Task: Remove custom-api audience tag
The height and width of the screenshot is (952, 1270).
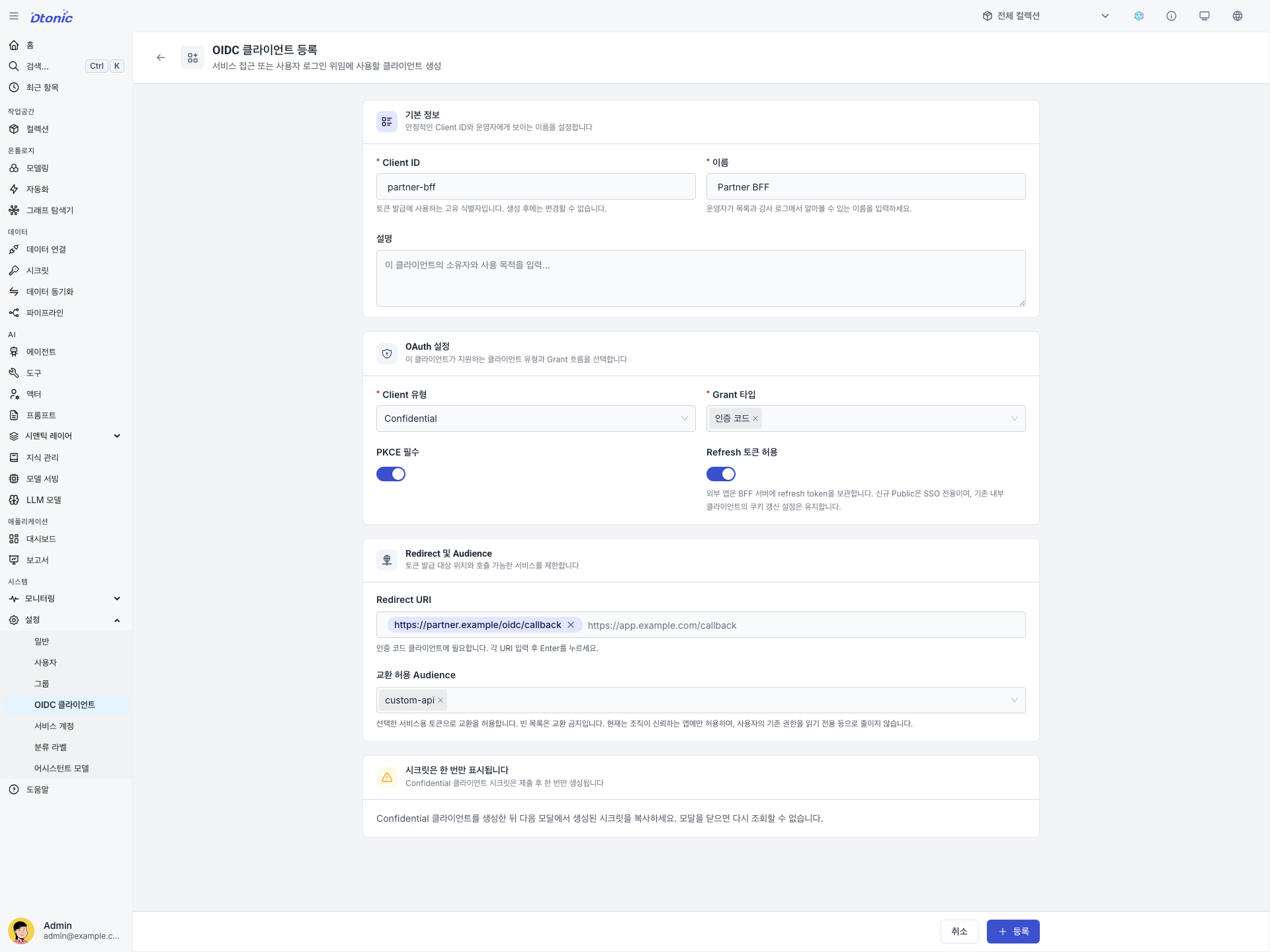Action: pos(441,700)
